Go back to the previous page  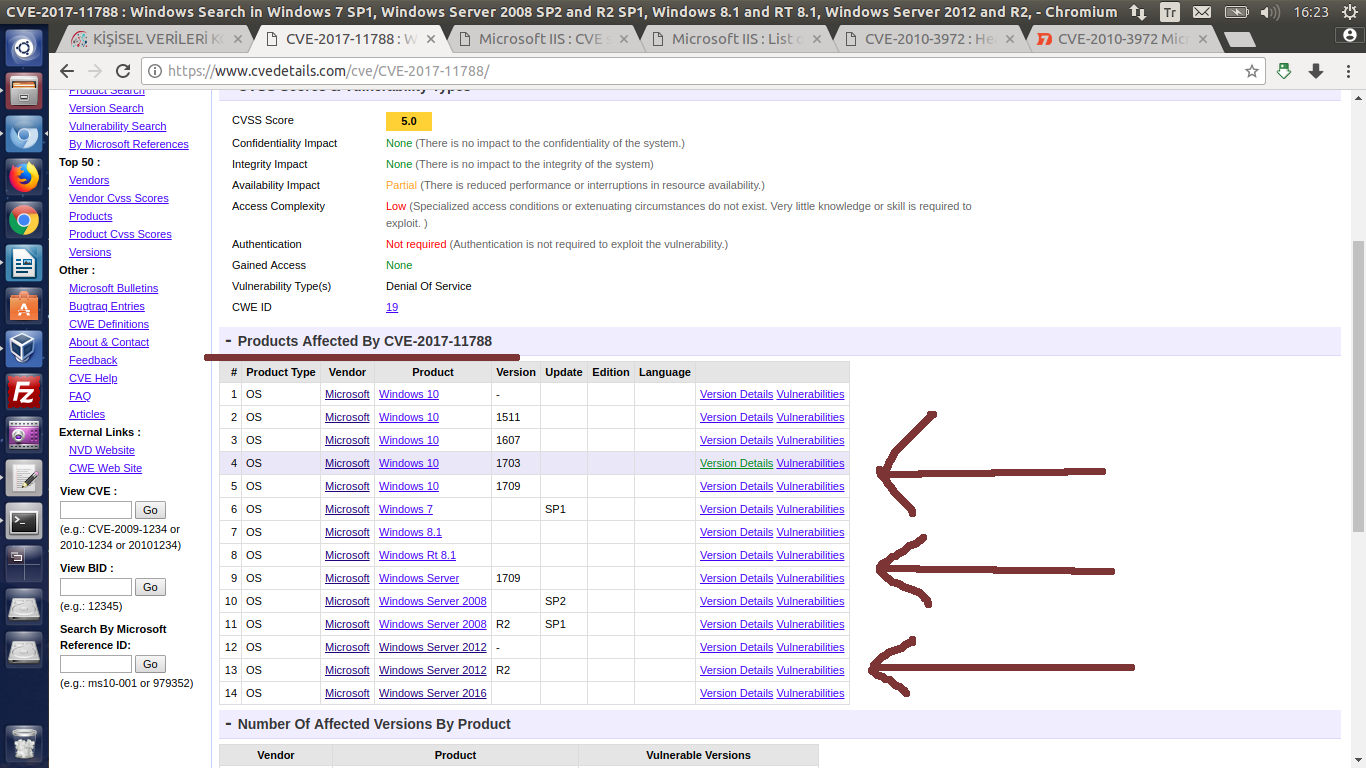(67, 72)
